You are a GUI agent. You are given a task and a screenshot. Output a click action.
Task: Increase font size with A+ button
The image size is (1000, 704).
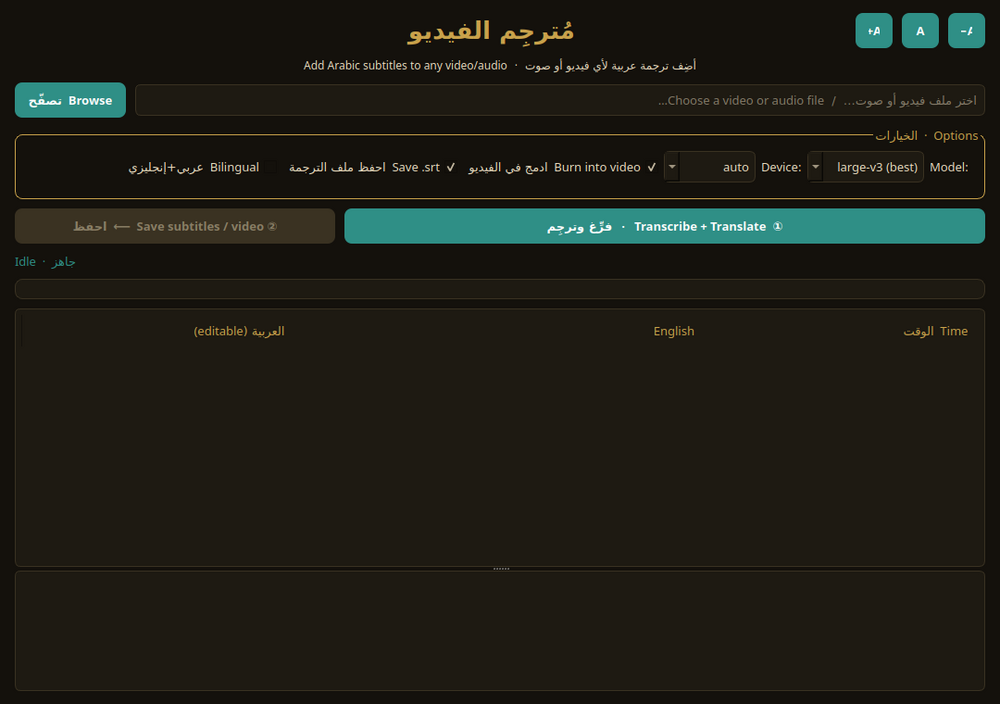pyautogui.click(x=874, y=31)
